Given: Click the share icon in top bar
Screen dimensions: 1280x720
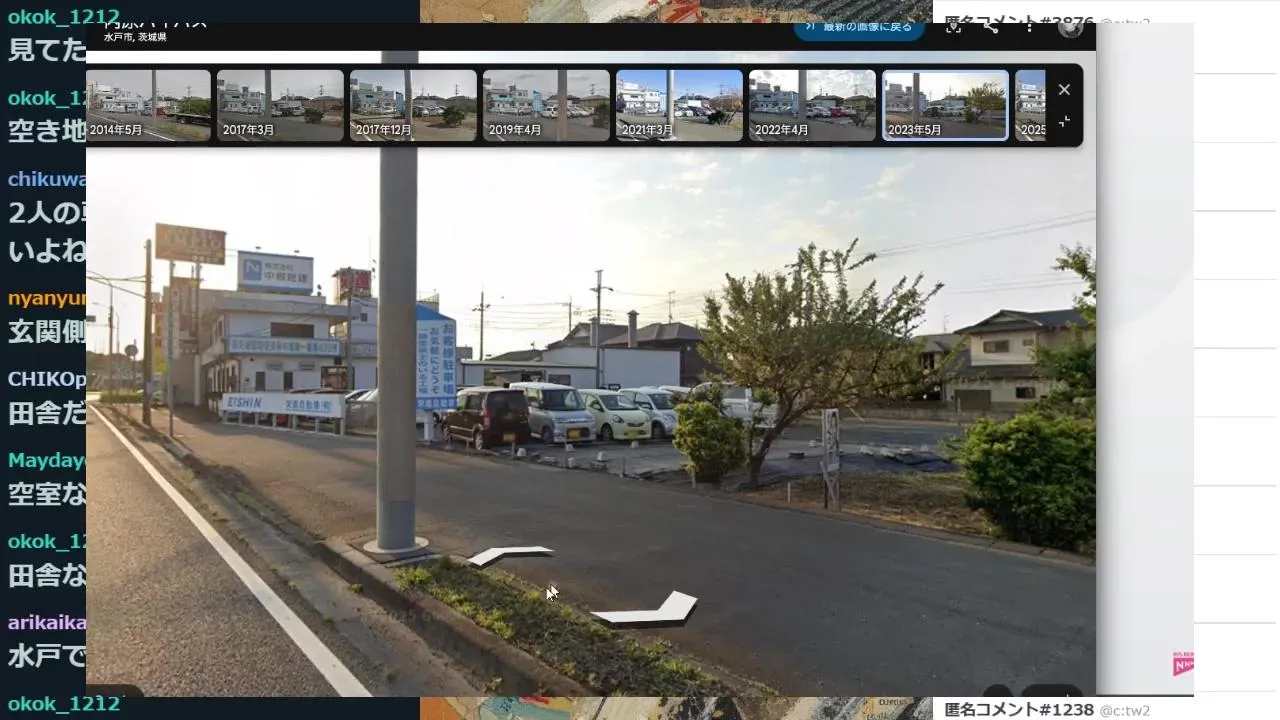Looking at the screenshot, I should point(990,27).
